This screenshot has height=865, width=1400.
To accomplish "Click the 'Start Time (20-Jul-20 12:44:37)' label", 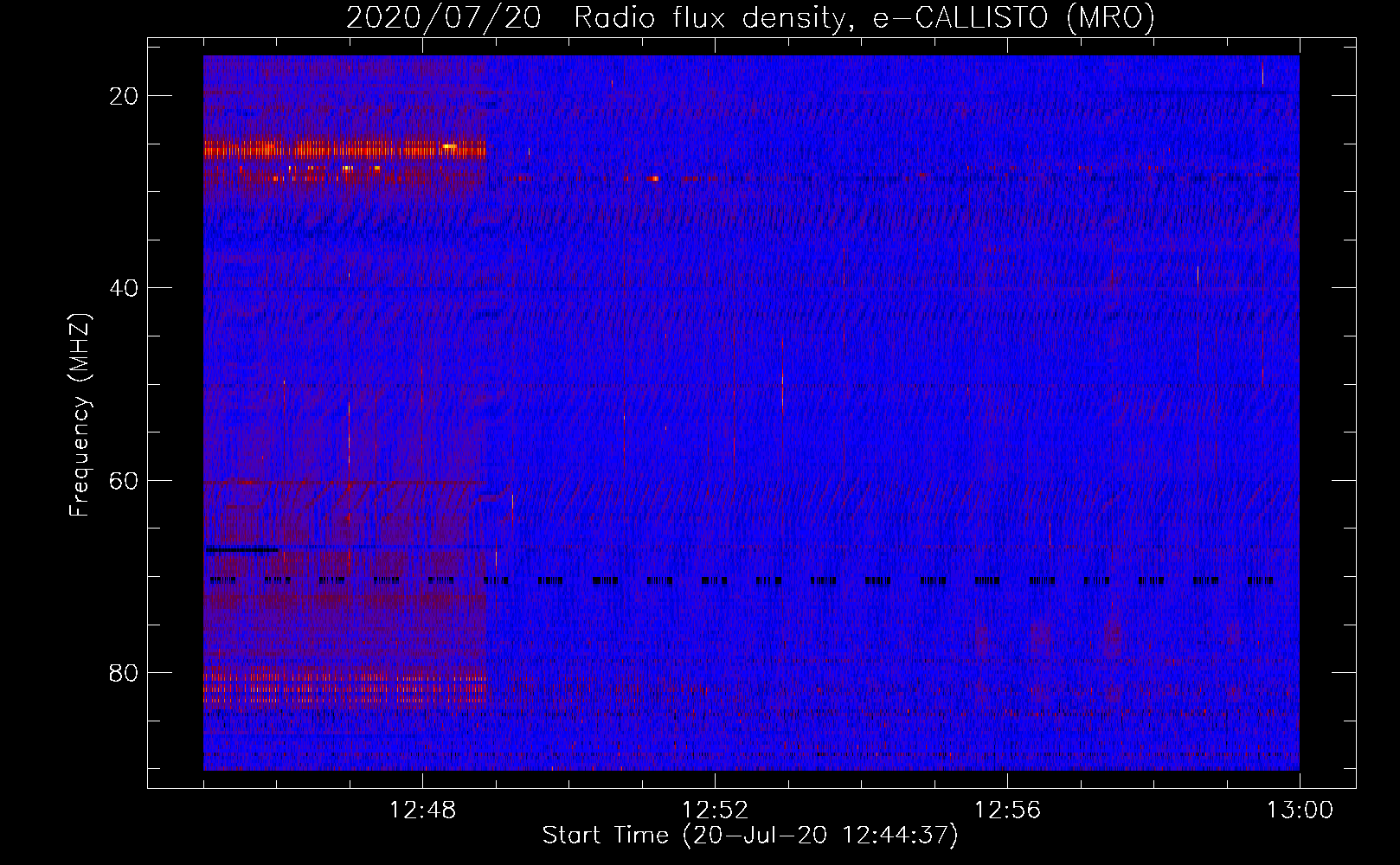I will coord(750,836).
